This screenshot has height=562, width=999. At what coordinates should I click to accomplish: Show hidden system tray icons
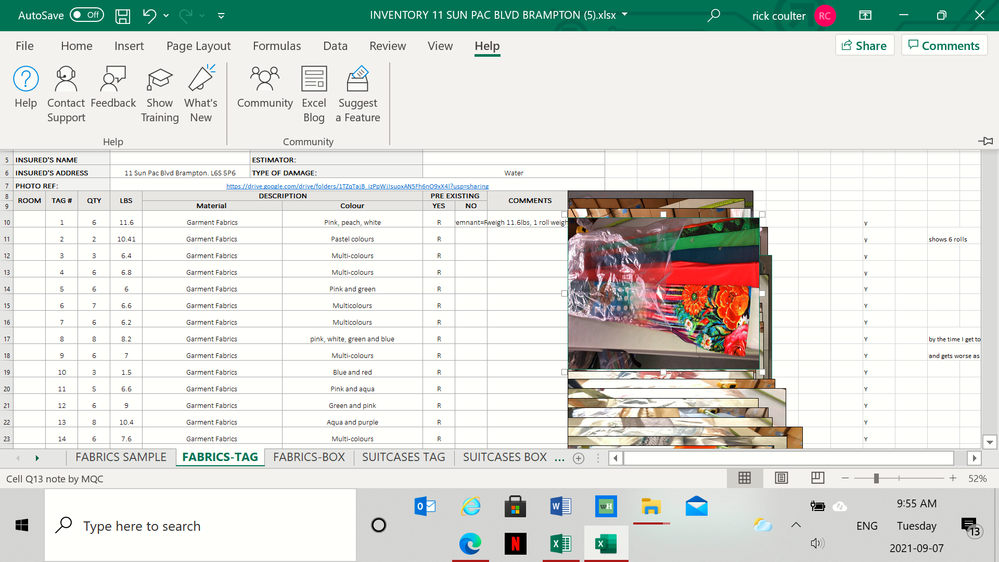pyautogui.click(x=796, y=526)
